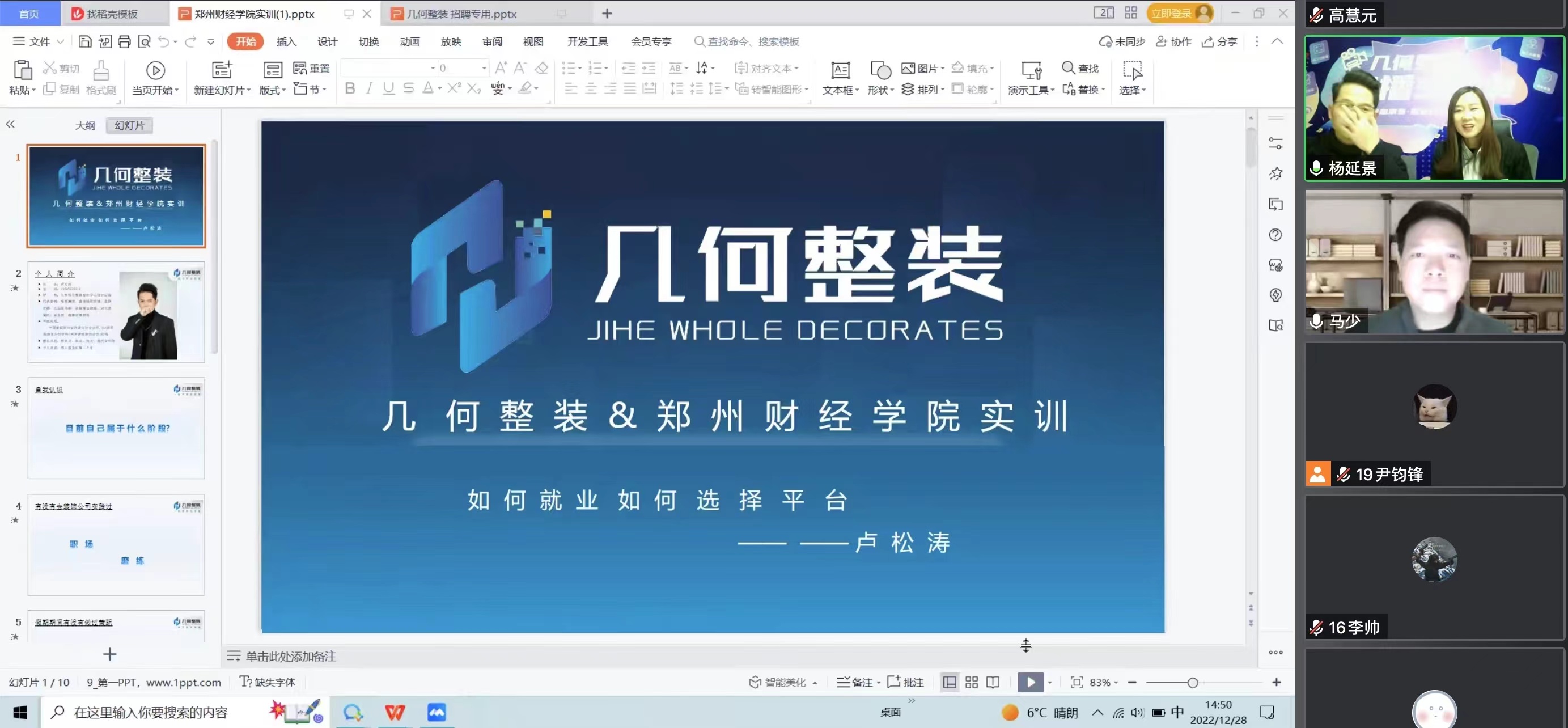This screenshot has height=728, width=1568.
Task: Open WPS Office from the Windows taskbar
Action: (395, 712)
